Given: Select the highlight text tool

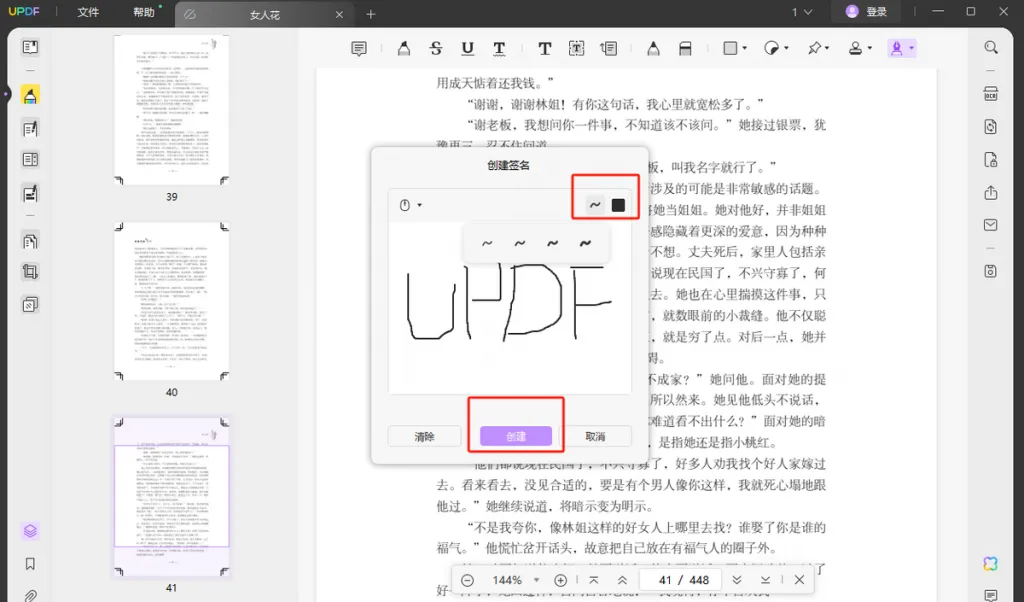Looking at the screenshot, I should 404,48.
